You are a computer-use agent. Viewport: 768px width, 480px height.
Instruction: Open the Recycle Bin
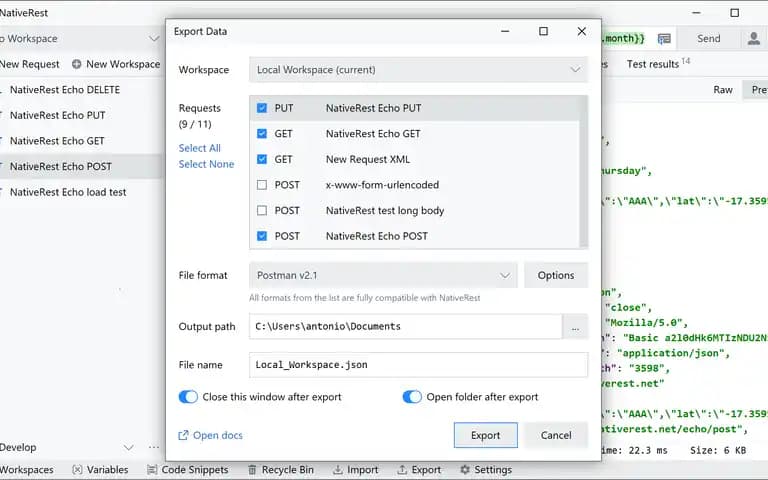coord(281,470)
